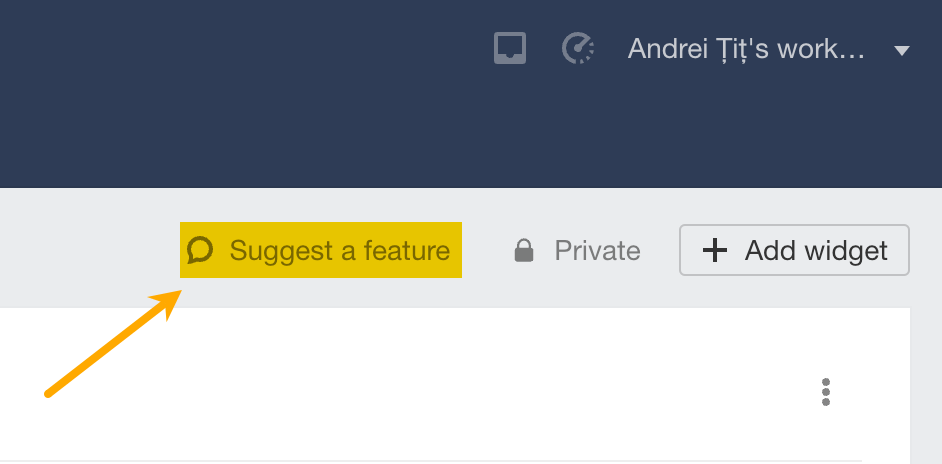Click the plus icon on Add widget
The image size is (942, 464).
pos(715,250)
